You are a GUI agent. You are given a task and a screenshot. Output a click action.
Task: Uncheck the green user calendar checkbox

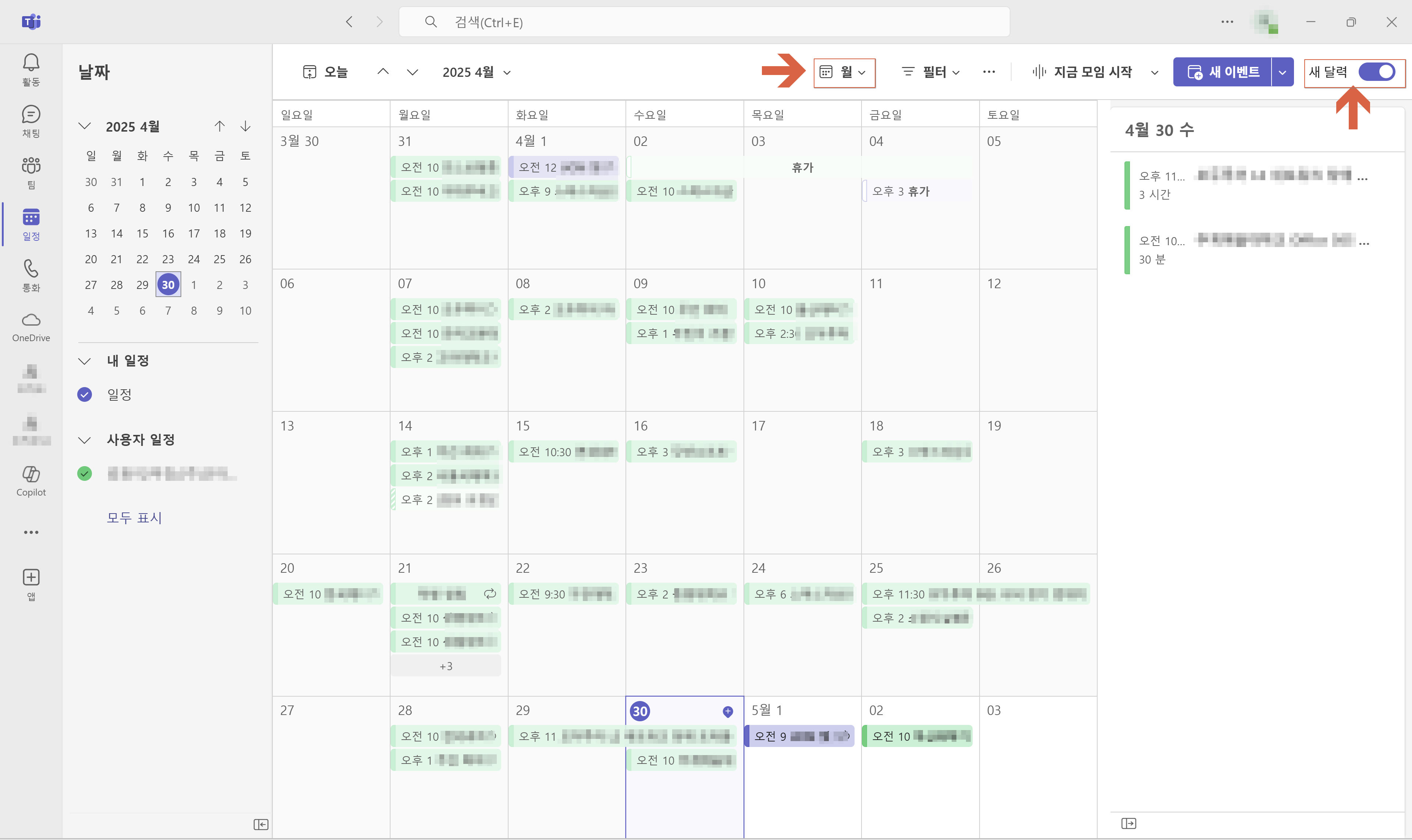(x=84, y=473)
